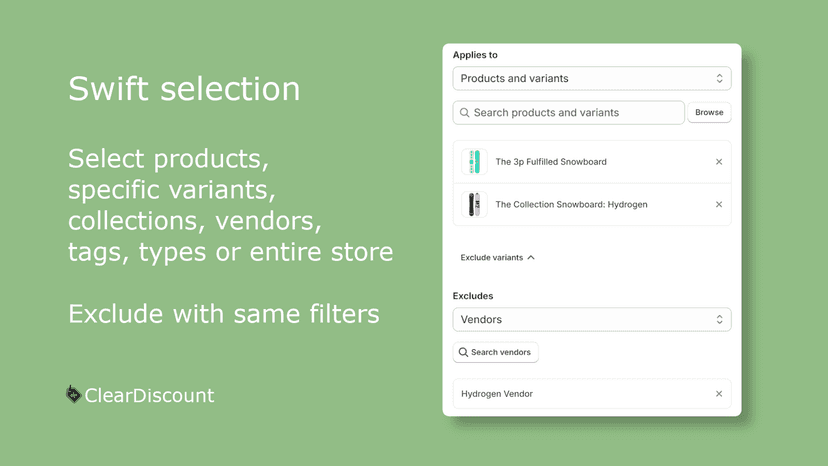Screen dimensions: 828x466
Task: Remove the Hydrogen Vendor exclusion
Action: point(719,394)
